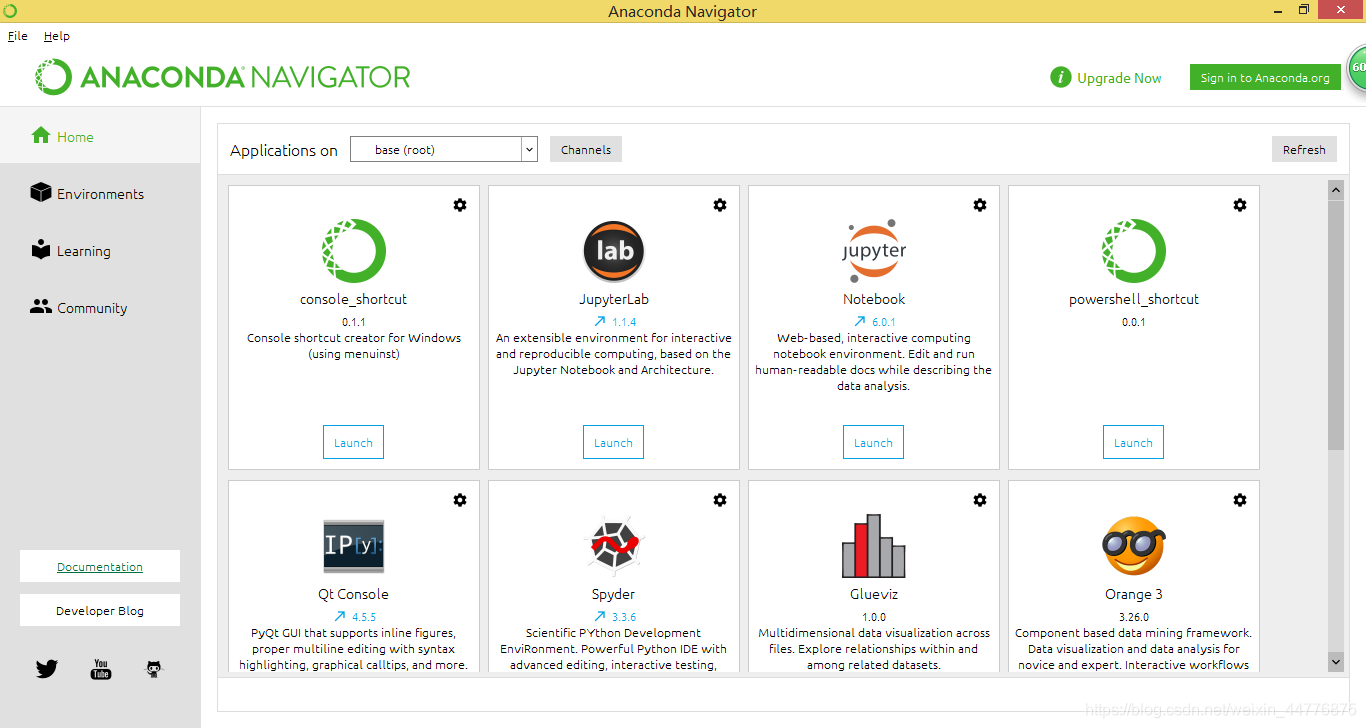Click the scrollbar down arrow

(x=1336, y=661)
